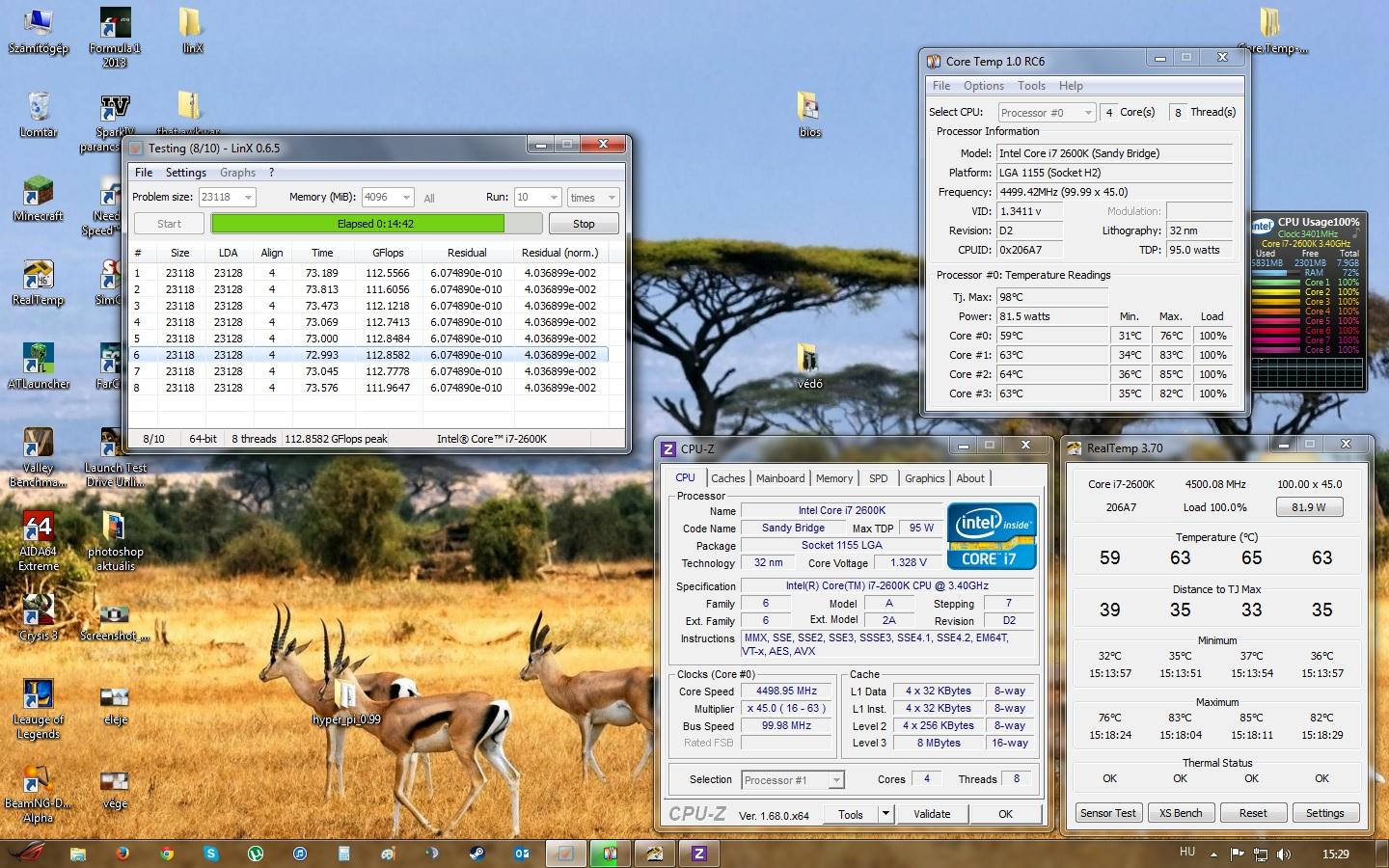The height and width of the screenshot is (868, 1389).
Task: Open the Launch Test Drive Unlimited shortcut
Action: pos(115,457)
